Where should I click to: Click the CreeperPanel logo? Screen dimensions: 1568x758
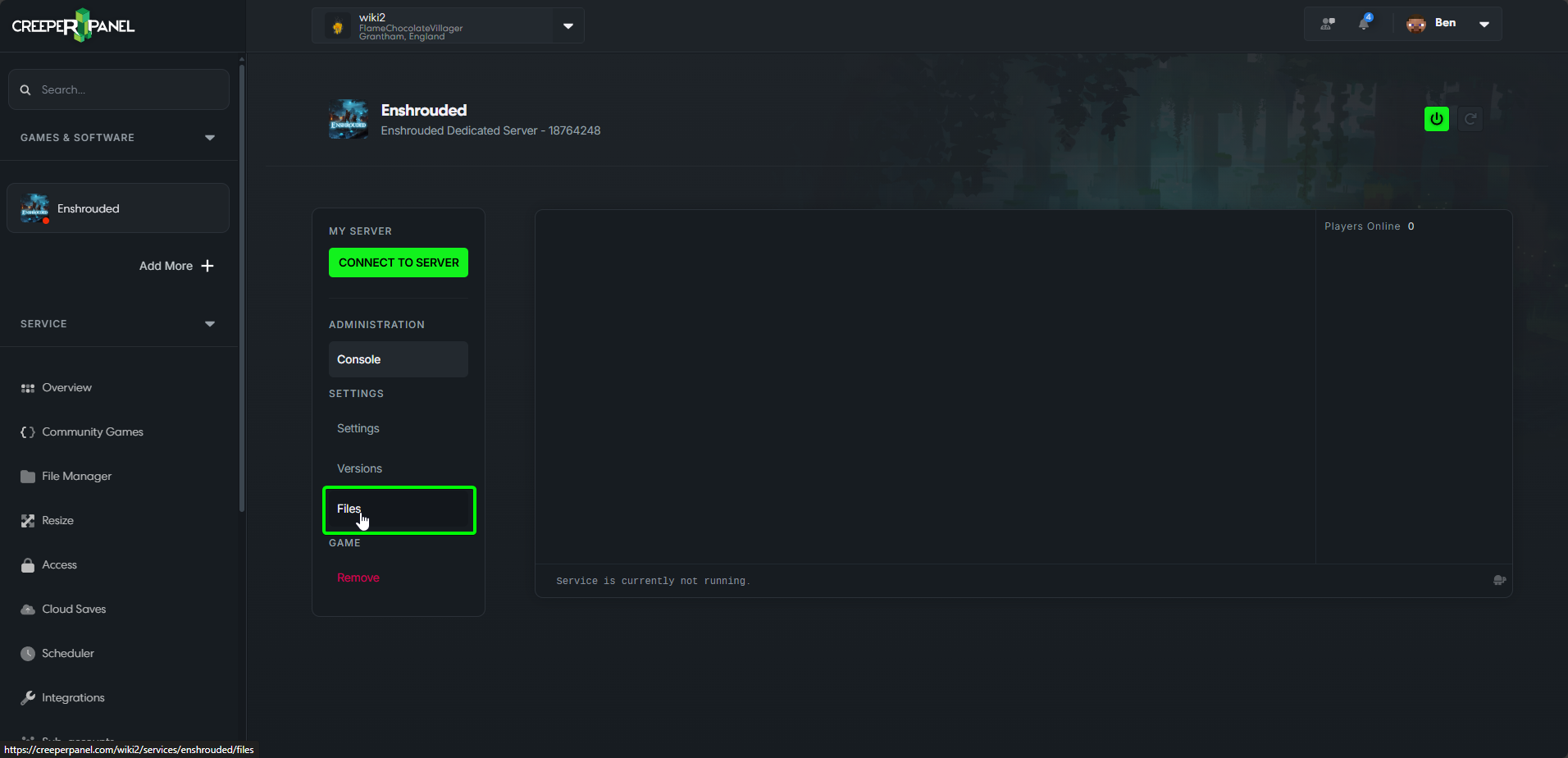click(x=73, y=25)
